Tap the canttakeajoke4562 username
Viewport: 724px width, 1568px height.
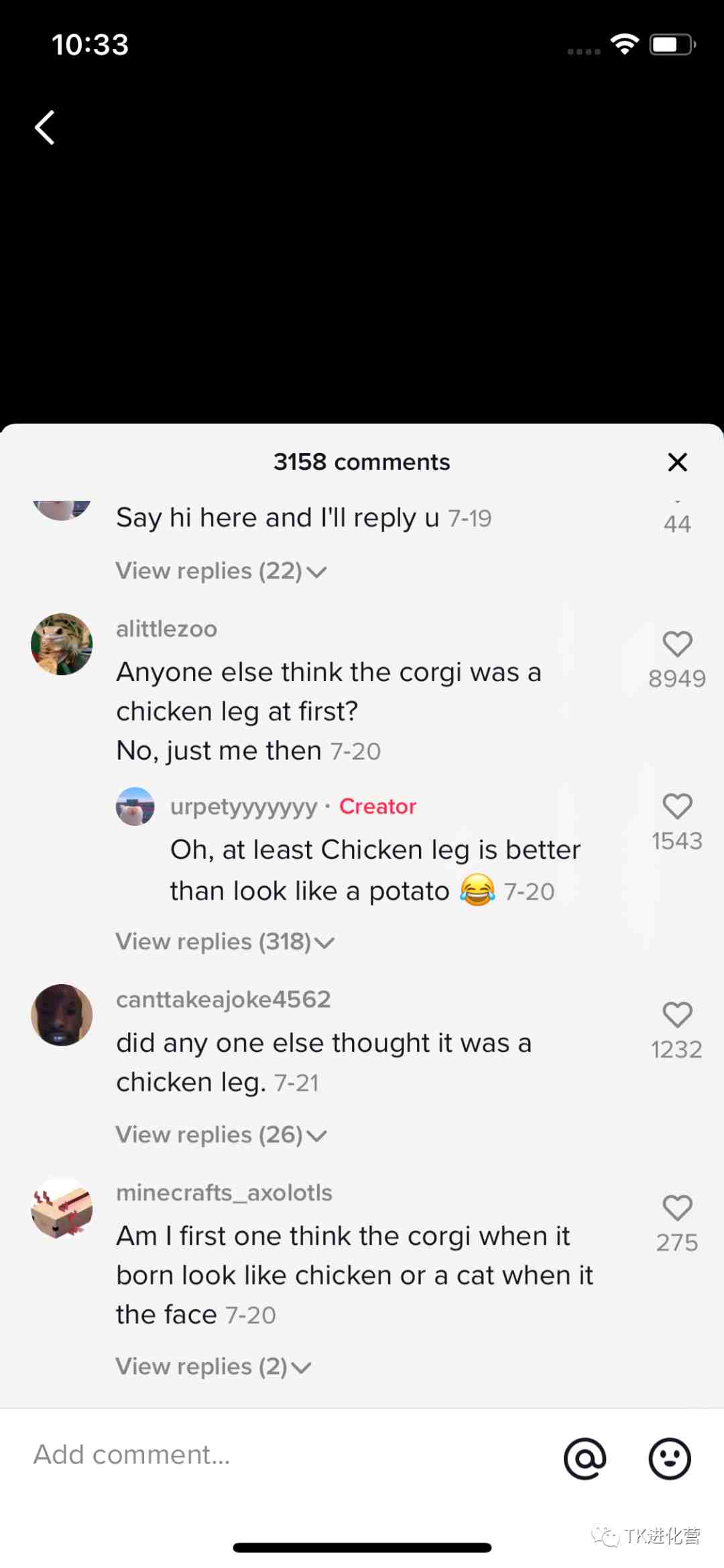223,1000
